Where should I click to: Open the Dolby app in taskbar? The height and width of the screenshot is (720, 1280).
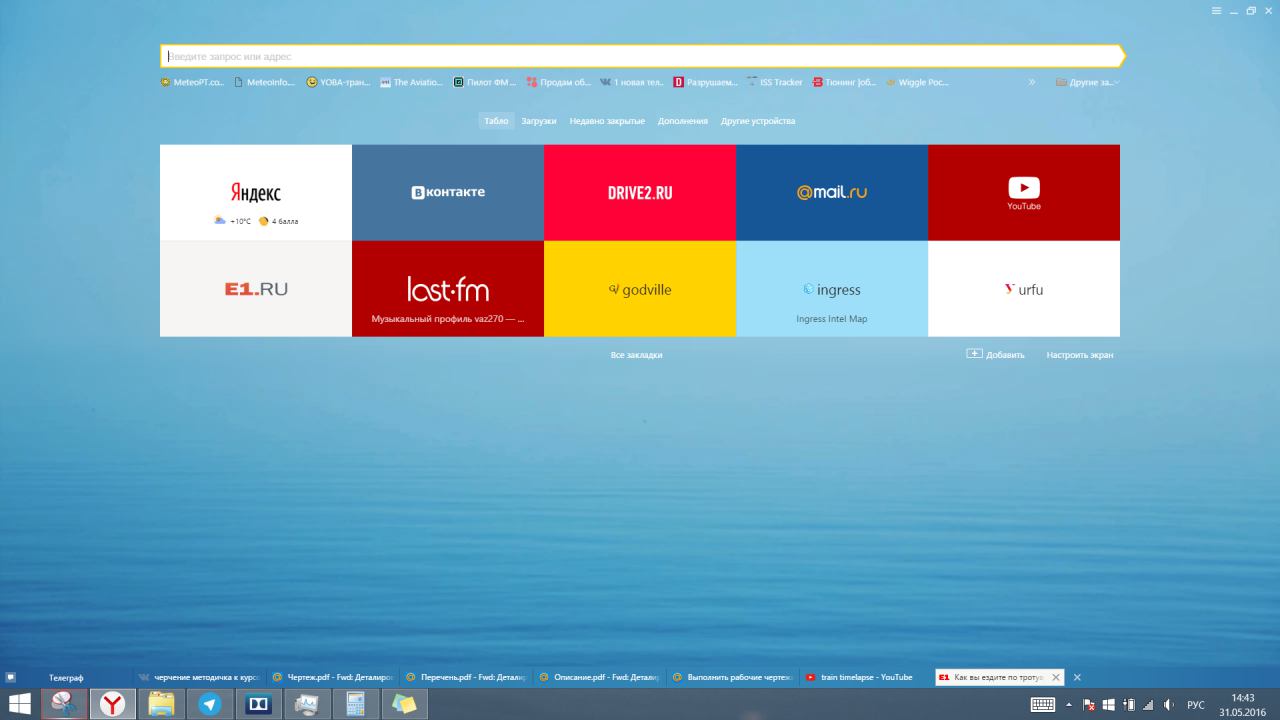tap(258, 704)
